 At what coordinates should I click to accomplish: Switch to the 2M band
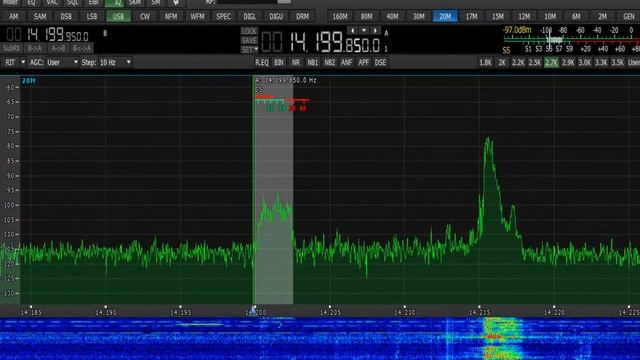click(x=602, y=17)
